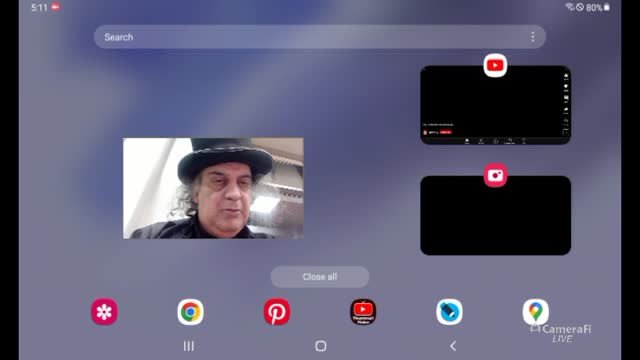640x360 pixels.
Task: Open Google Maps from the dock
Action: pos(536,312)
